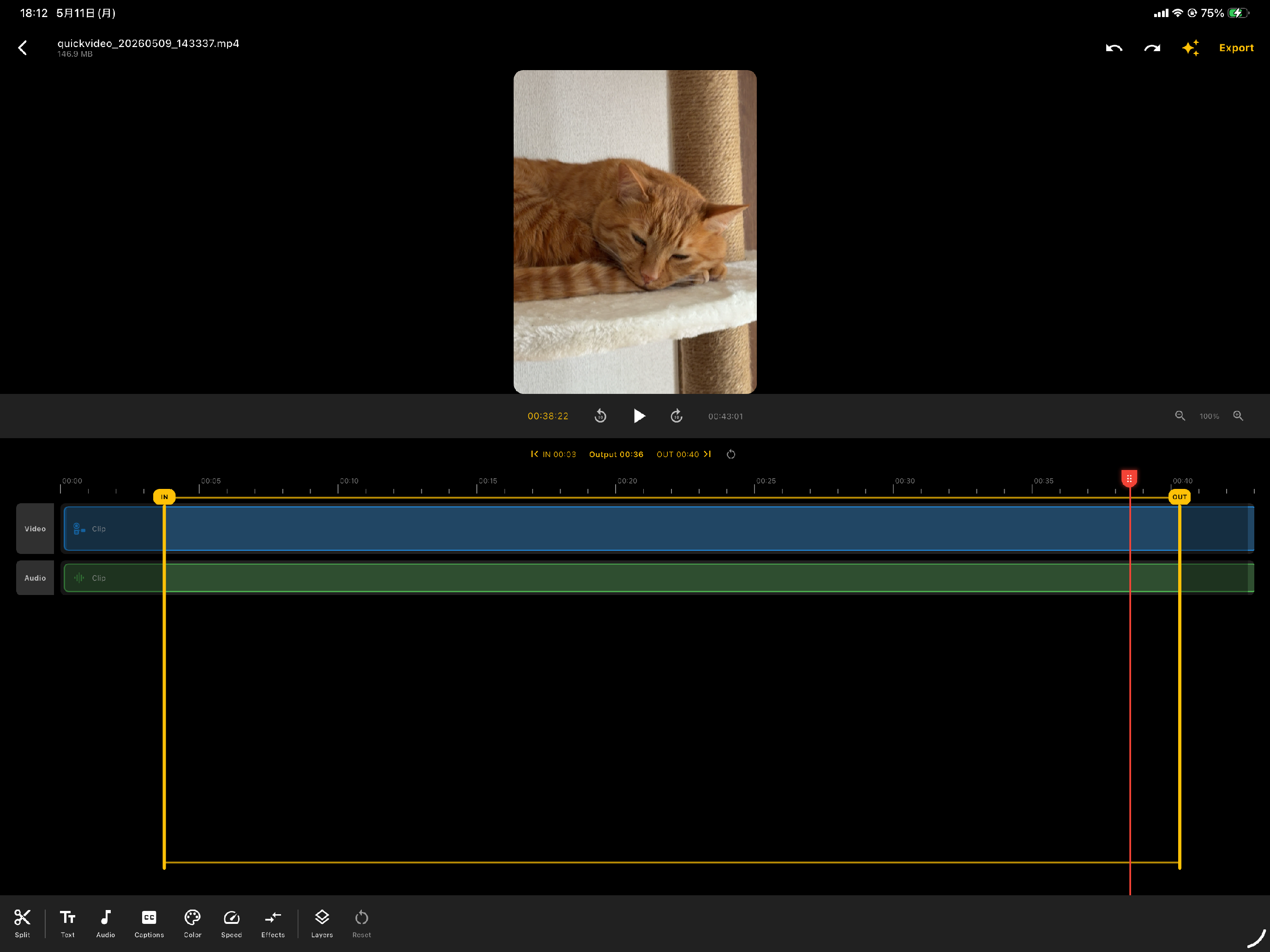1270x952 pixels.
Task: Tap the 00:30 mark on ruler
Action: tap(905, 481)
